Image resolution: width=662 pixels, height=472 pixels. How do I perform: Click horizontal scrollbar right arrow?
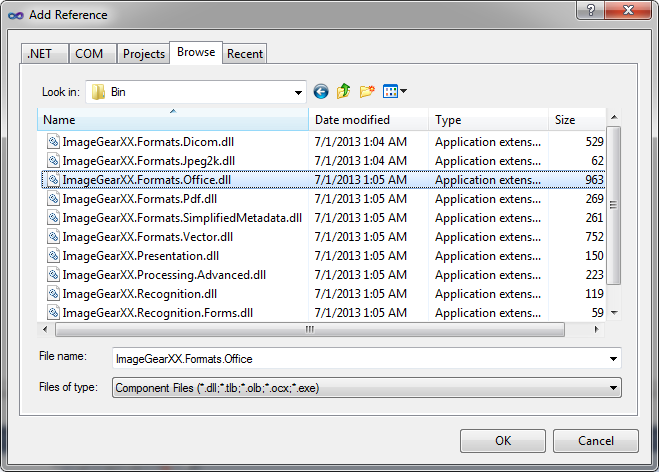(x=596, y=329)
